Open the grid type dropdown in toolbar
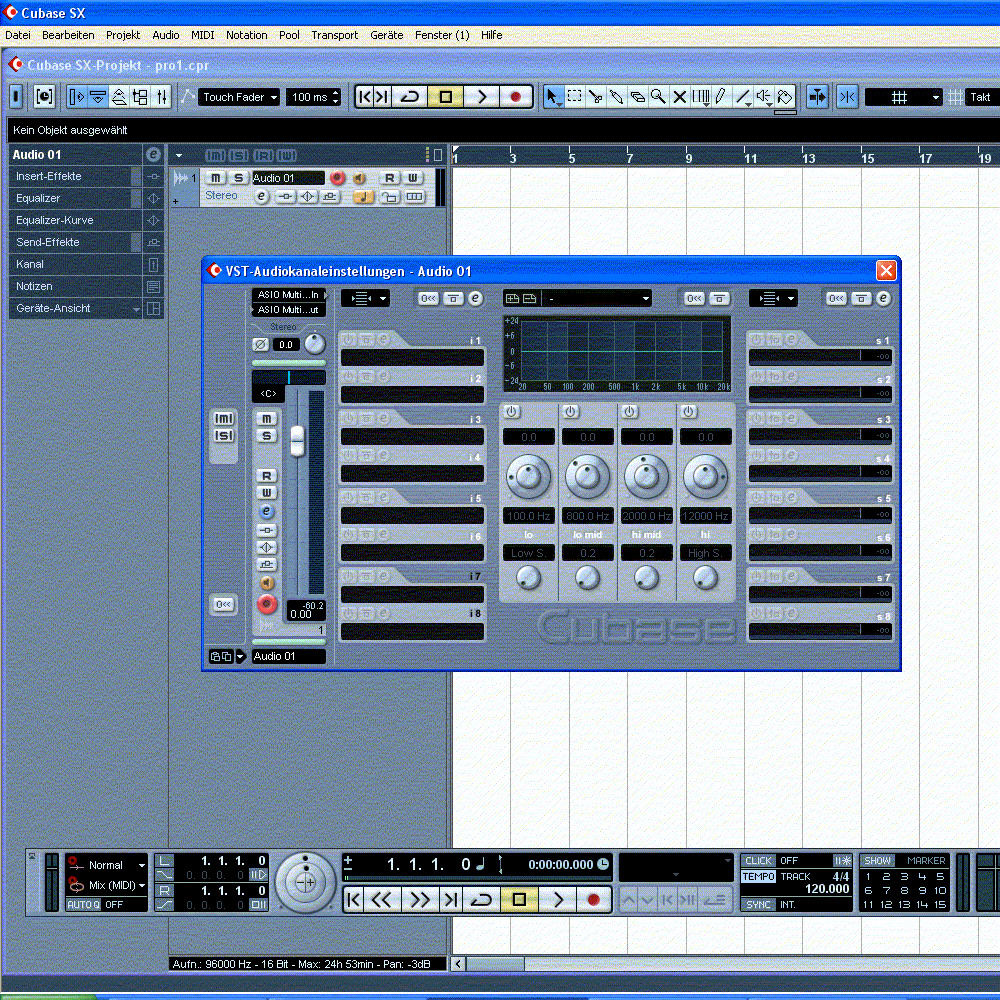This screenshot has width=1000, height=1000. tap(903, 97)
